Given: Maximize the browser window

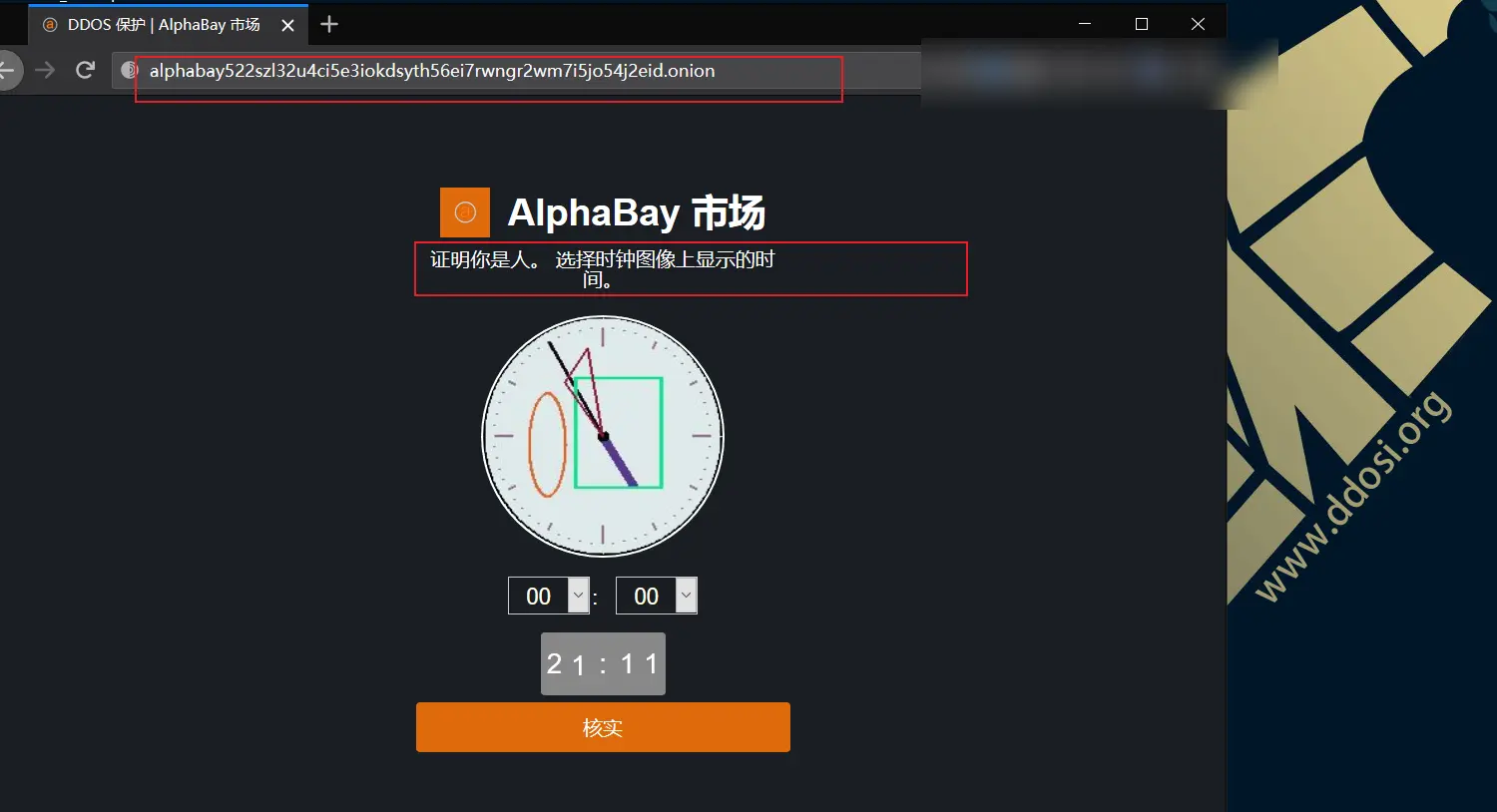Looking at the screenshot, I should click(x=1142, y=24).
